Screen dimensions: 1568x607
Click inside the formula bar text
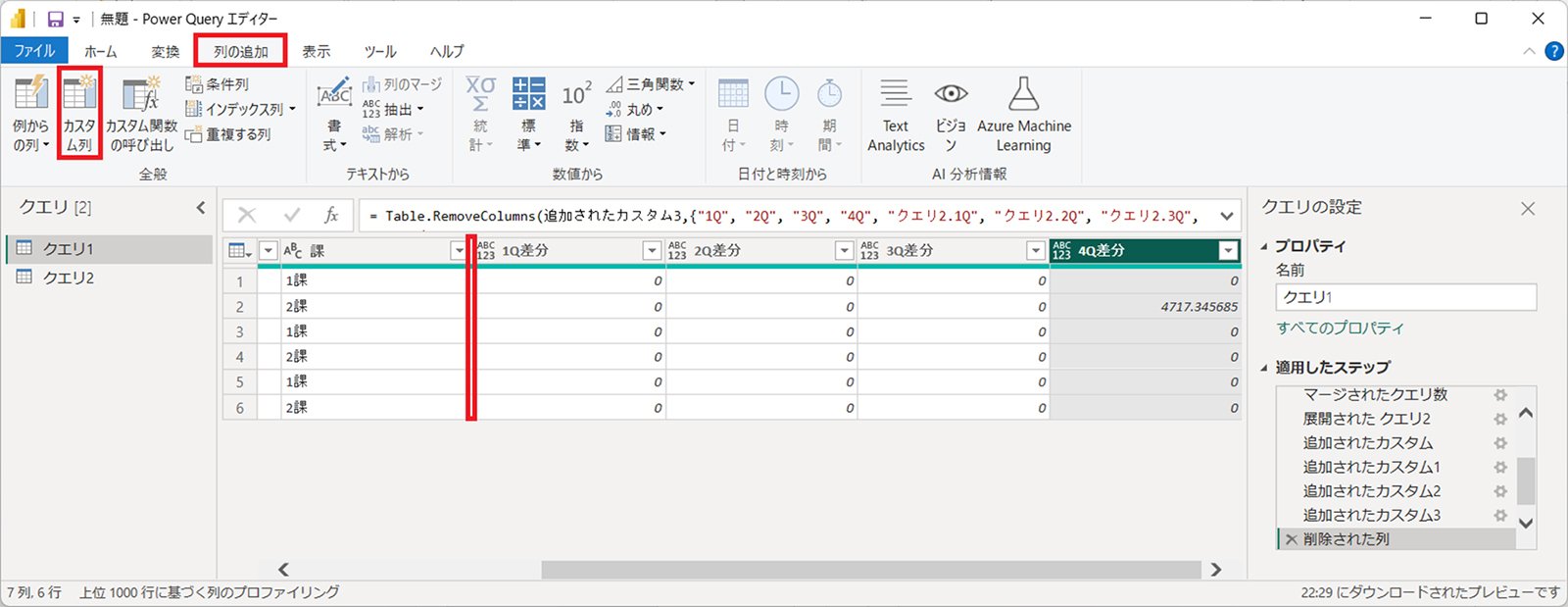coord(784,216)
